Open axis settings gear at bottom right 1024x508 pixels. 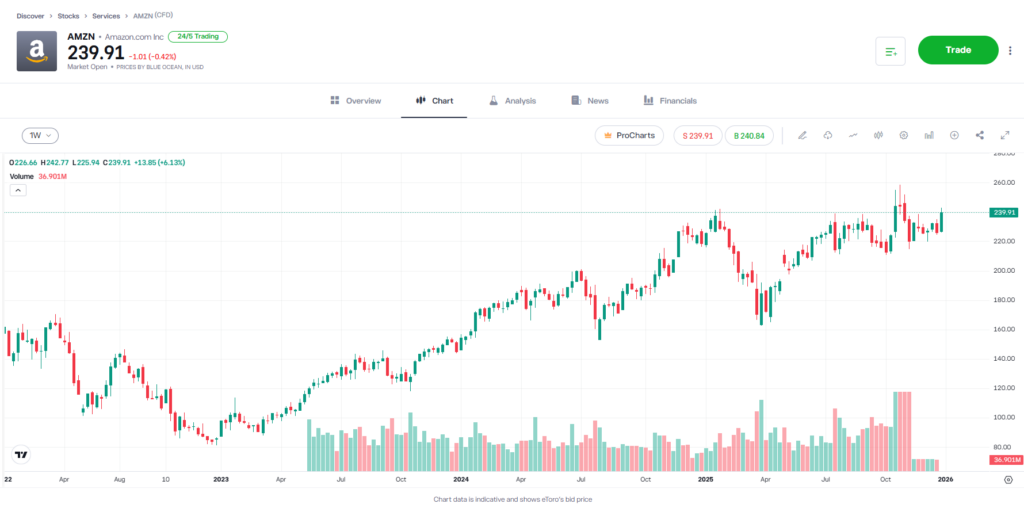[1008, 480]
